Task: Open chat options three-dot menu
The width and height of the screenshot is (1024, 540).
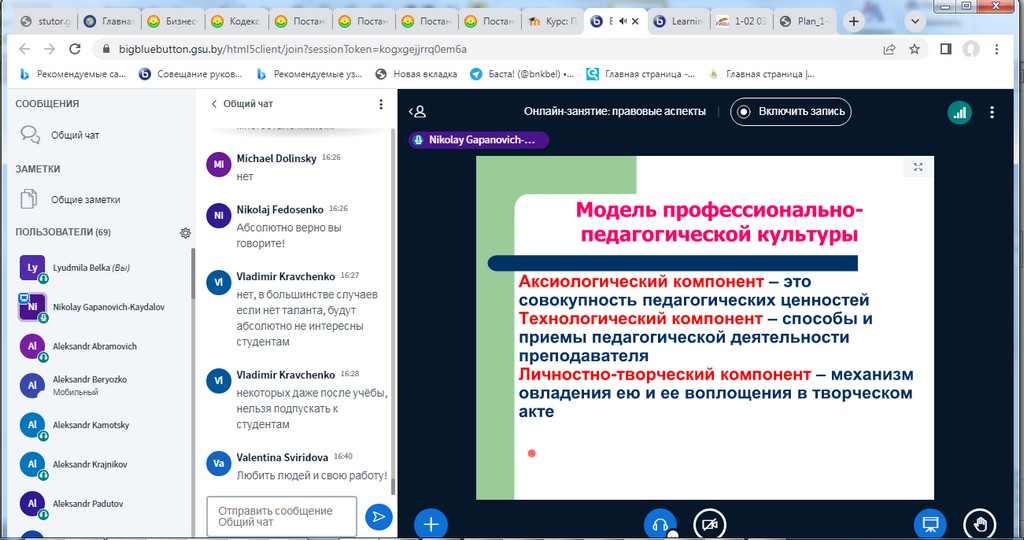Action: [x=380, y=104]
